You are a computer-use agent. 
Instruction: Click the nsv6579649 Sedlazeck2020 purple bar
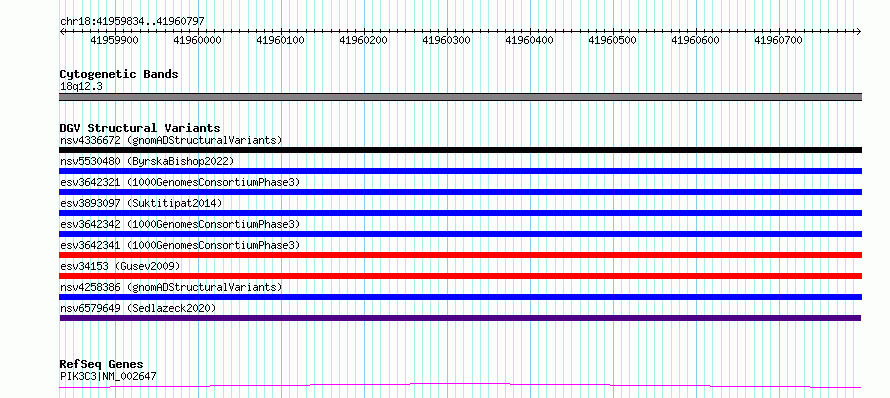click(460, 318)
